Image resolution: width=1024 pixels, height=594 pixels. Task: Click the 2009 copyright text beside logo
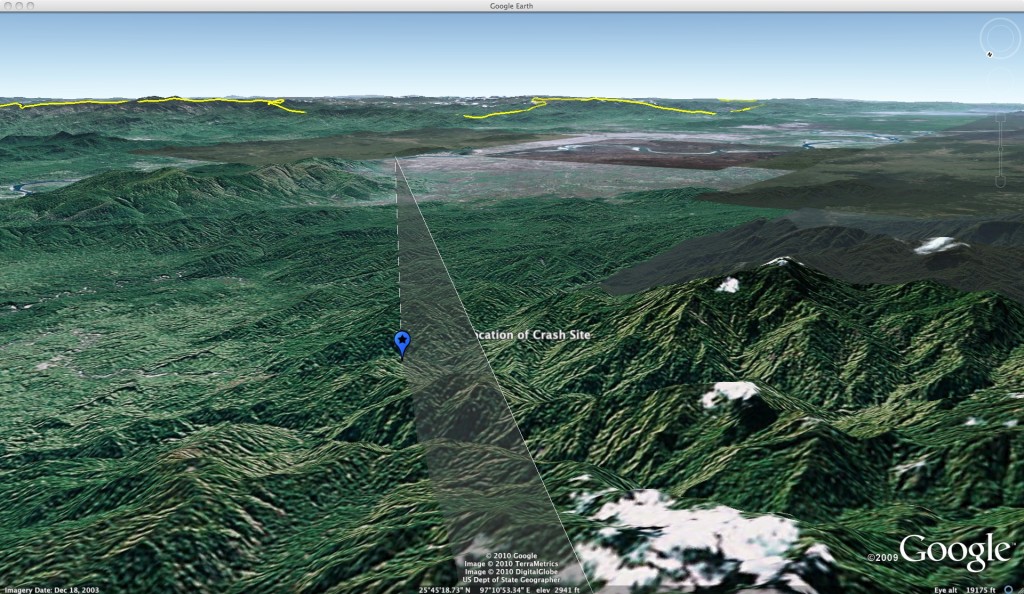(882, 558)
